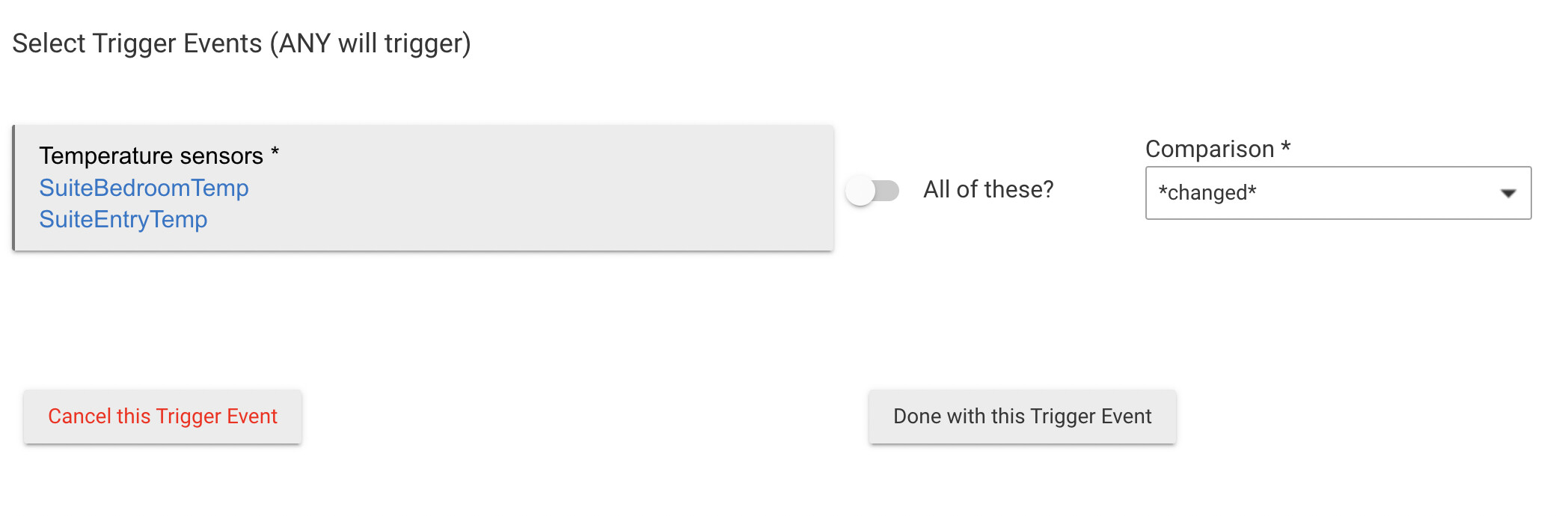
Task: Click the "All of these?" label text
Action: (988, 190)
